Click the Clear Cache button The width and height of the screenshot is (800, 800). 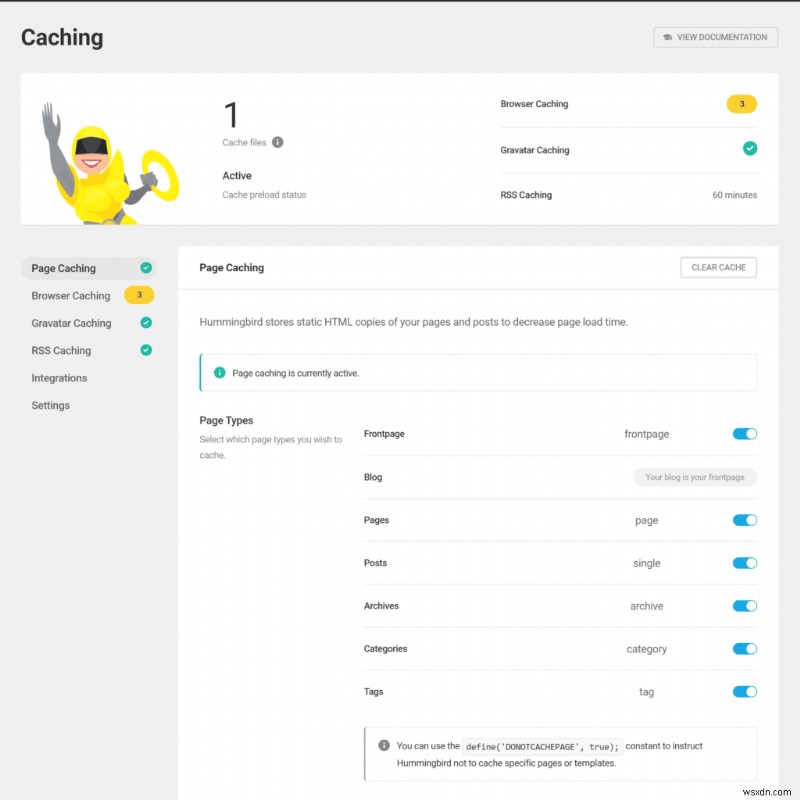pyautogui.click(x=718, y=267)
